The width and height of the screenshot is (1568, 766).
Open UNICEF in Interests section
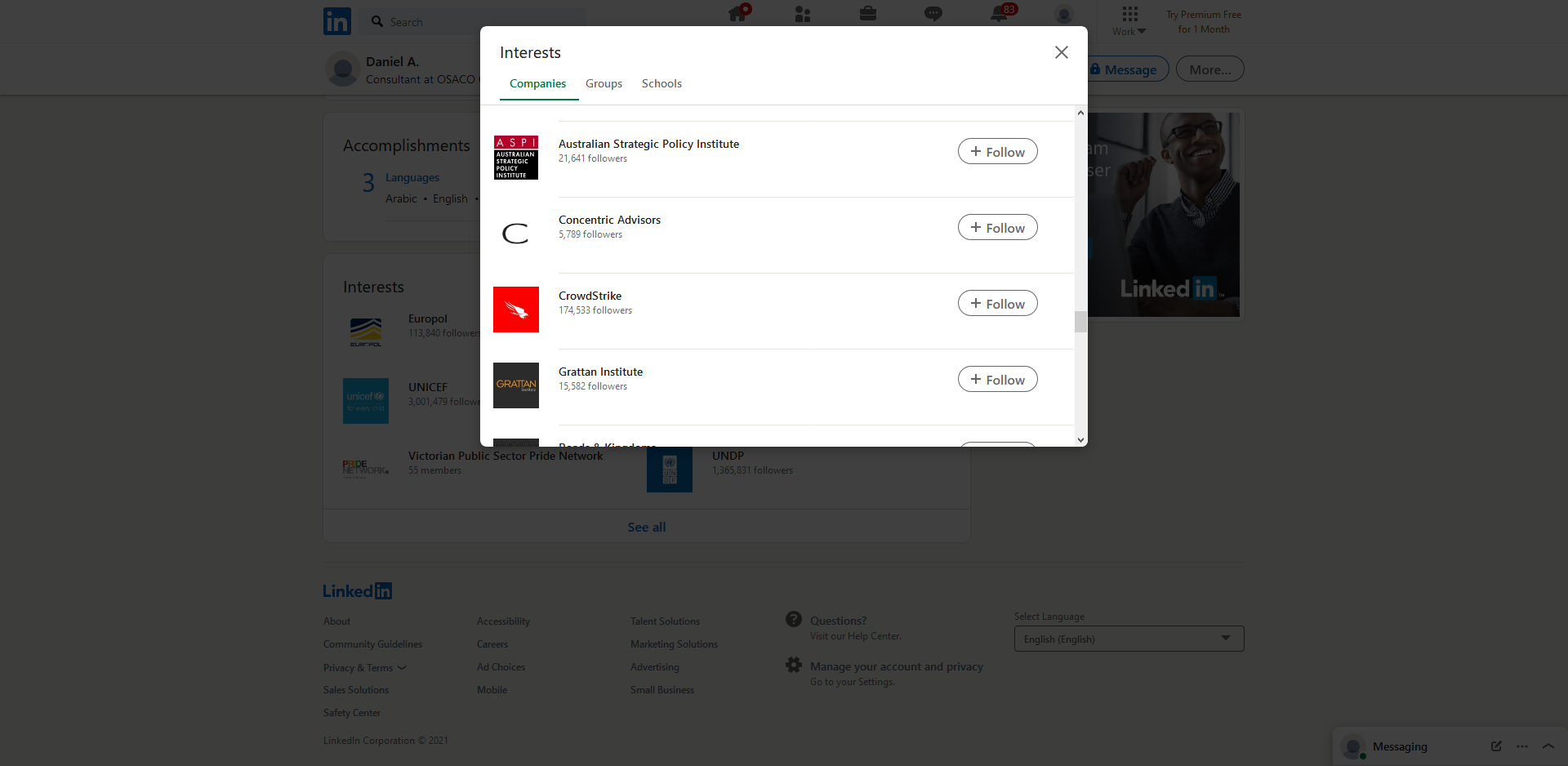428,387
